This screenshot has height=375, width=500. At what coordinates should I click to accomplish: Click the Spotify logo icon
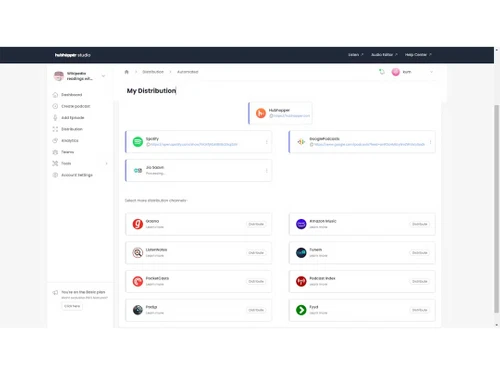138,142
